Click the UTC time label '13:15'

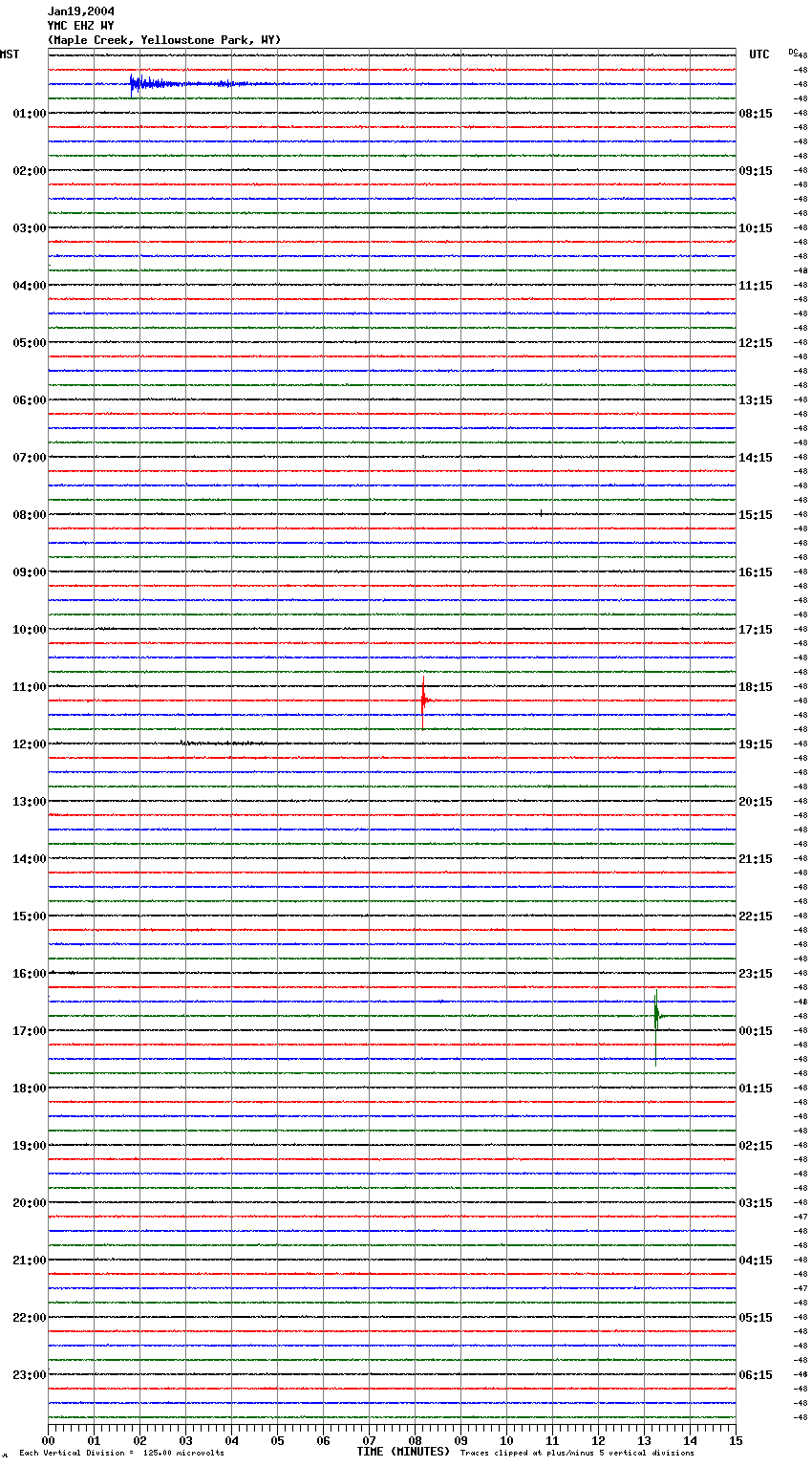click(x=756, y=400)
